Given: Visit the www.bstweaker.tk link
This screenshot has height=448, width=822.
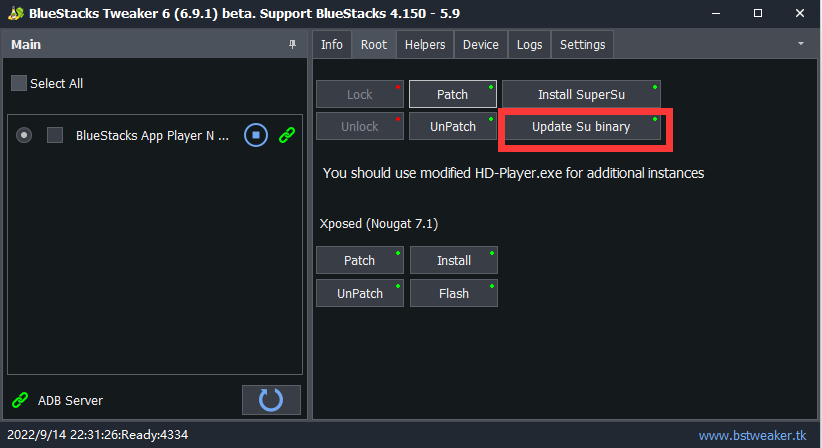Looking at the screenshot, I should click(x=752, y=435).
